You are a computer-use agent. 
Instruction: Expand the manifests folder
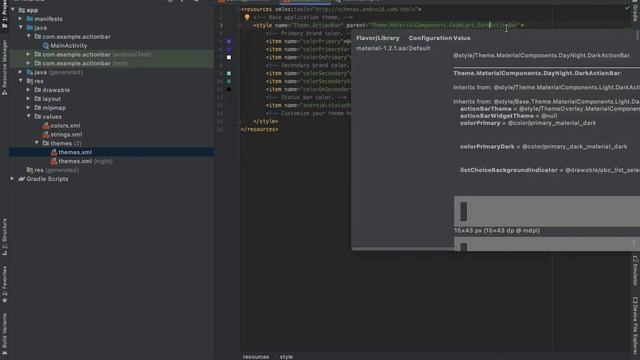pyautogui.click(x=20, y=19)
